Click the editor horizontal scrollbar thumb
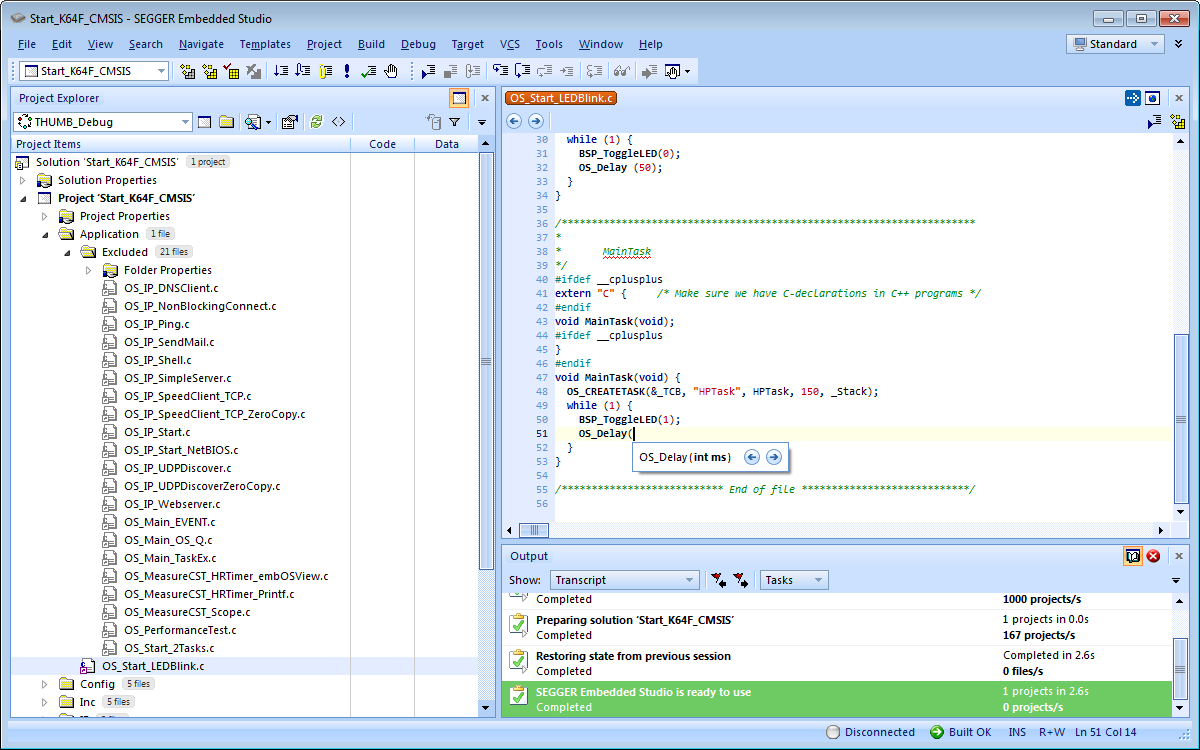The image size is (1200, 750). [534, 530]
